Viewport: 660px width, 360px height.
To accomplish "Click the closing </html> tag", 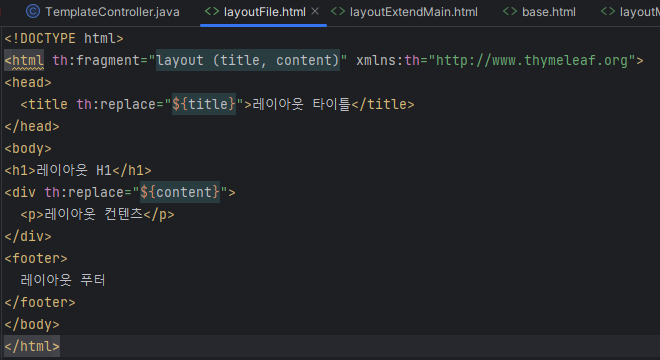I will 32,346.
